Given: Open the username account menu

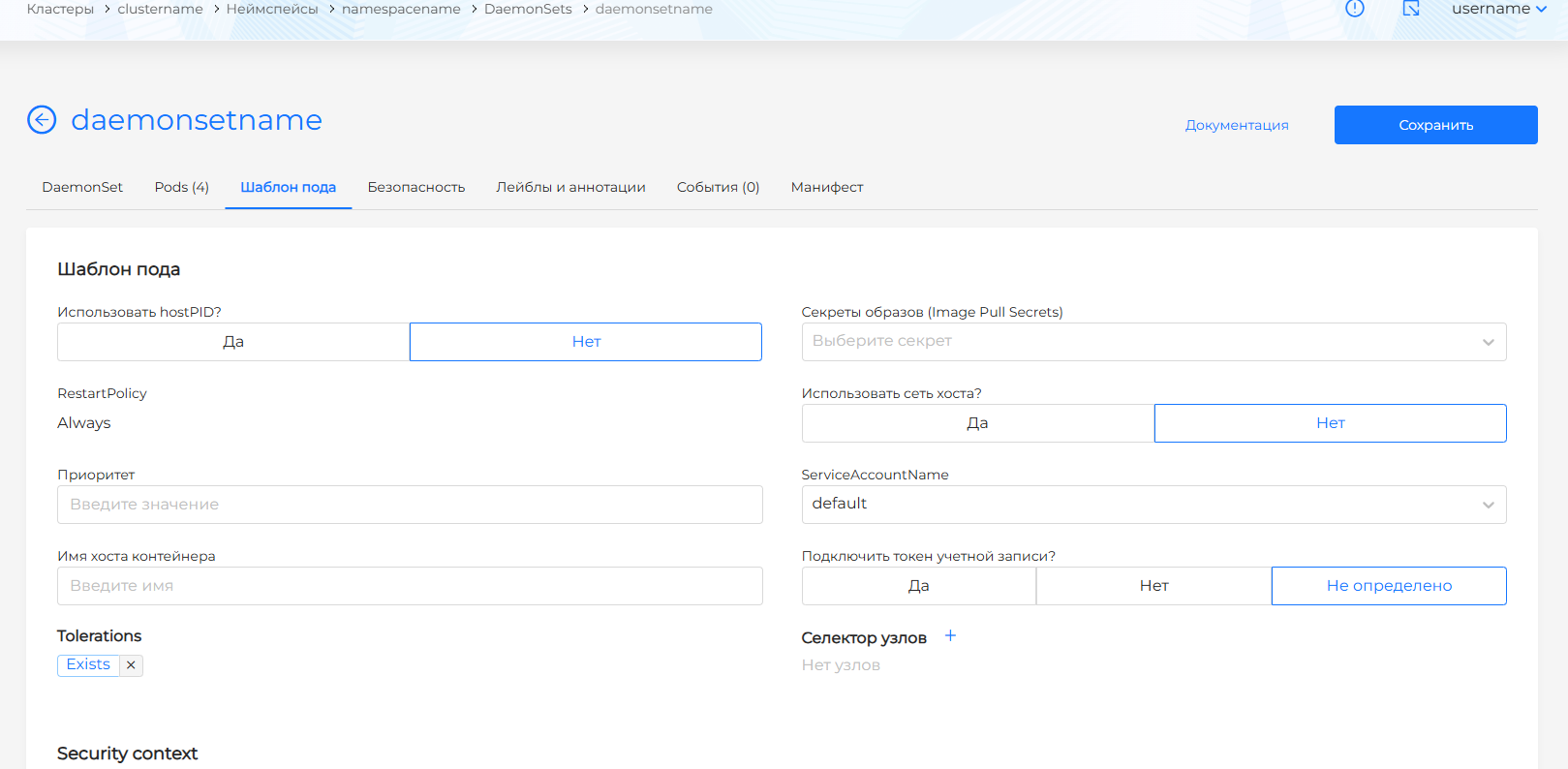Looking at the screenshot, I should pos(1498,10).
